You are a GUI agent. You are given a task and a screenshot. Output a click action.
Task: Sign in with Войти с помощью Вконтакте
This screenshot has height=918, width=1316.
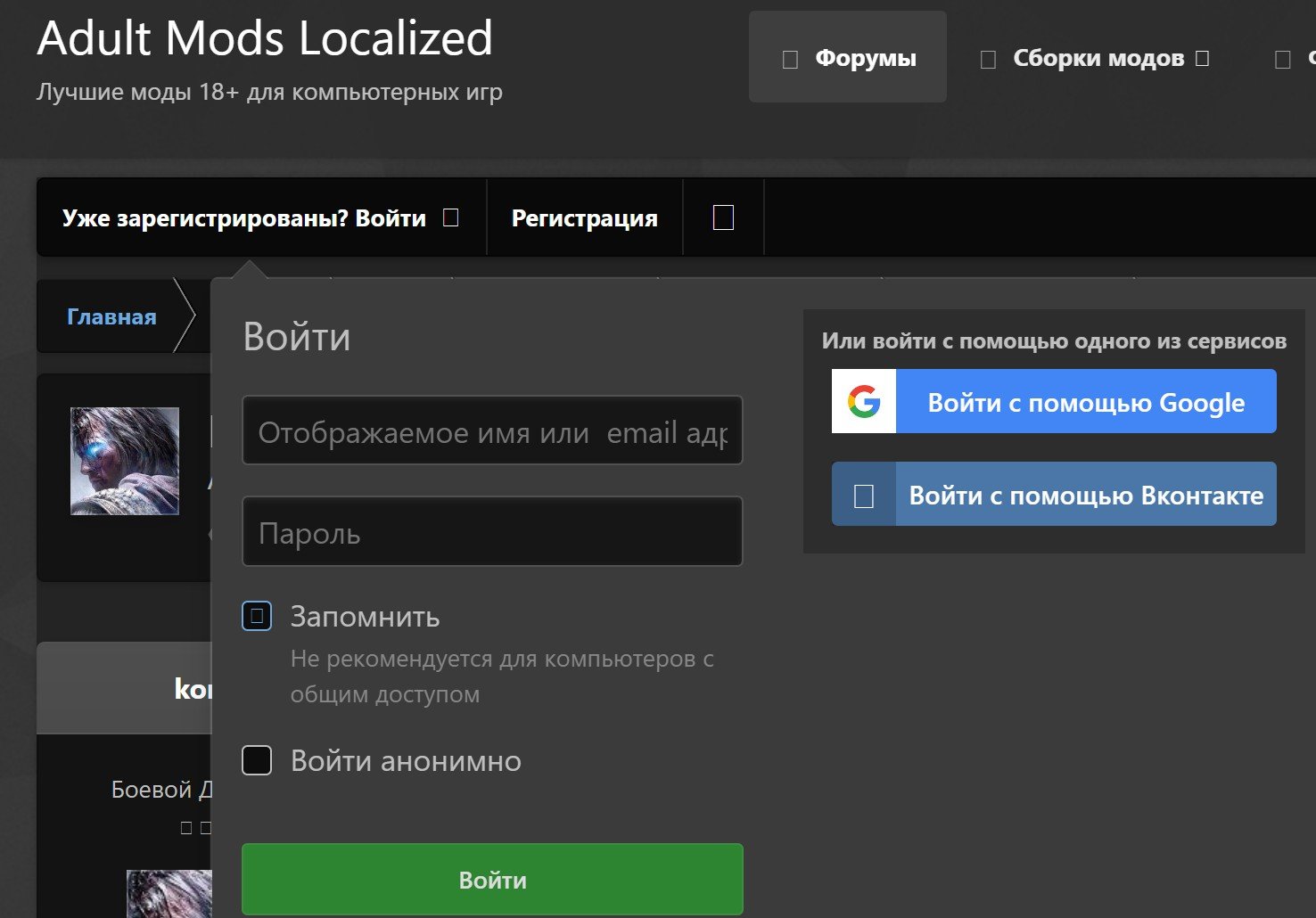(x=1085, y=495)
